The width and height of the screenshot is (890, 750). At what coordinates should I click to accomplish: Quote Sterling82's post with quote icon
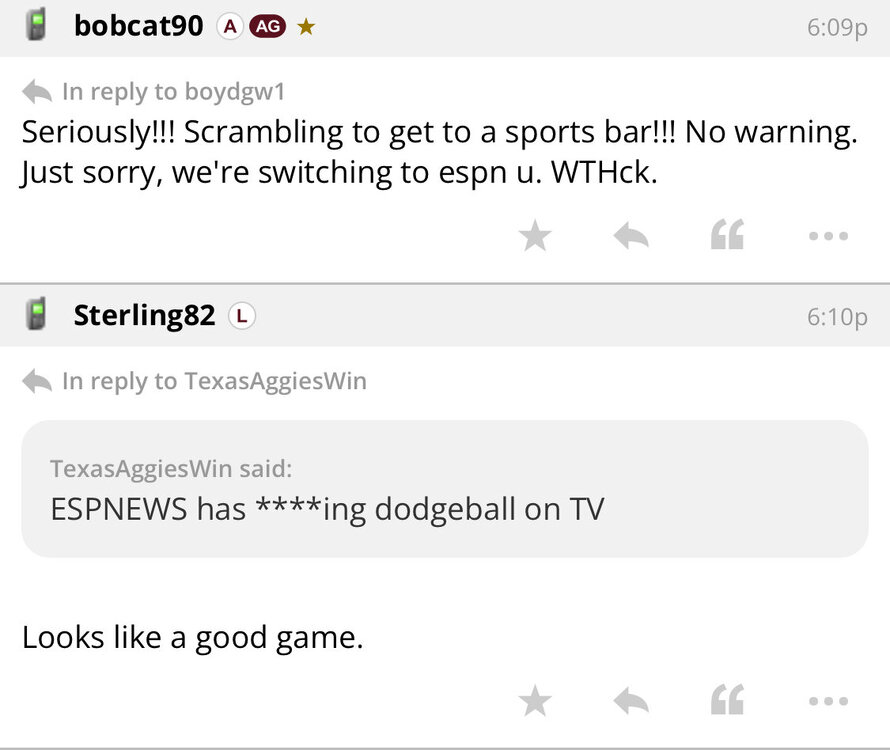coord(727,702)
